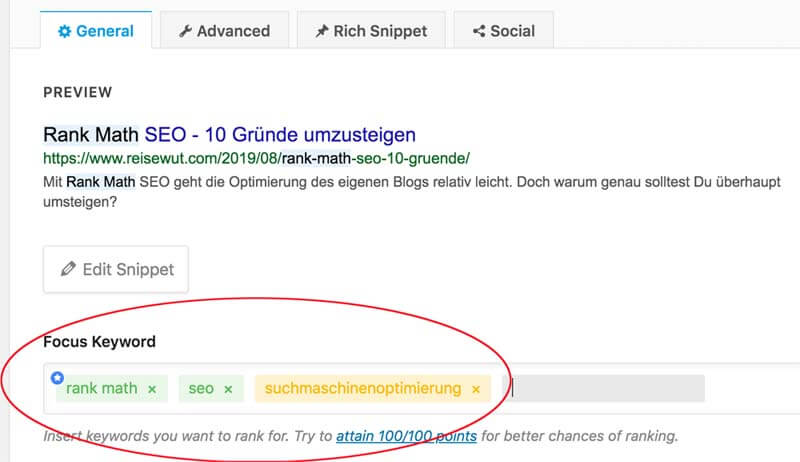Switch to the Advanced tab
The image size is (800, 462).
coord(224,31)
